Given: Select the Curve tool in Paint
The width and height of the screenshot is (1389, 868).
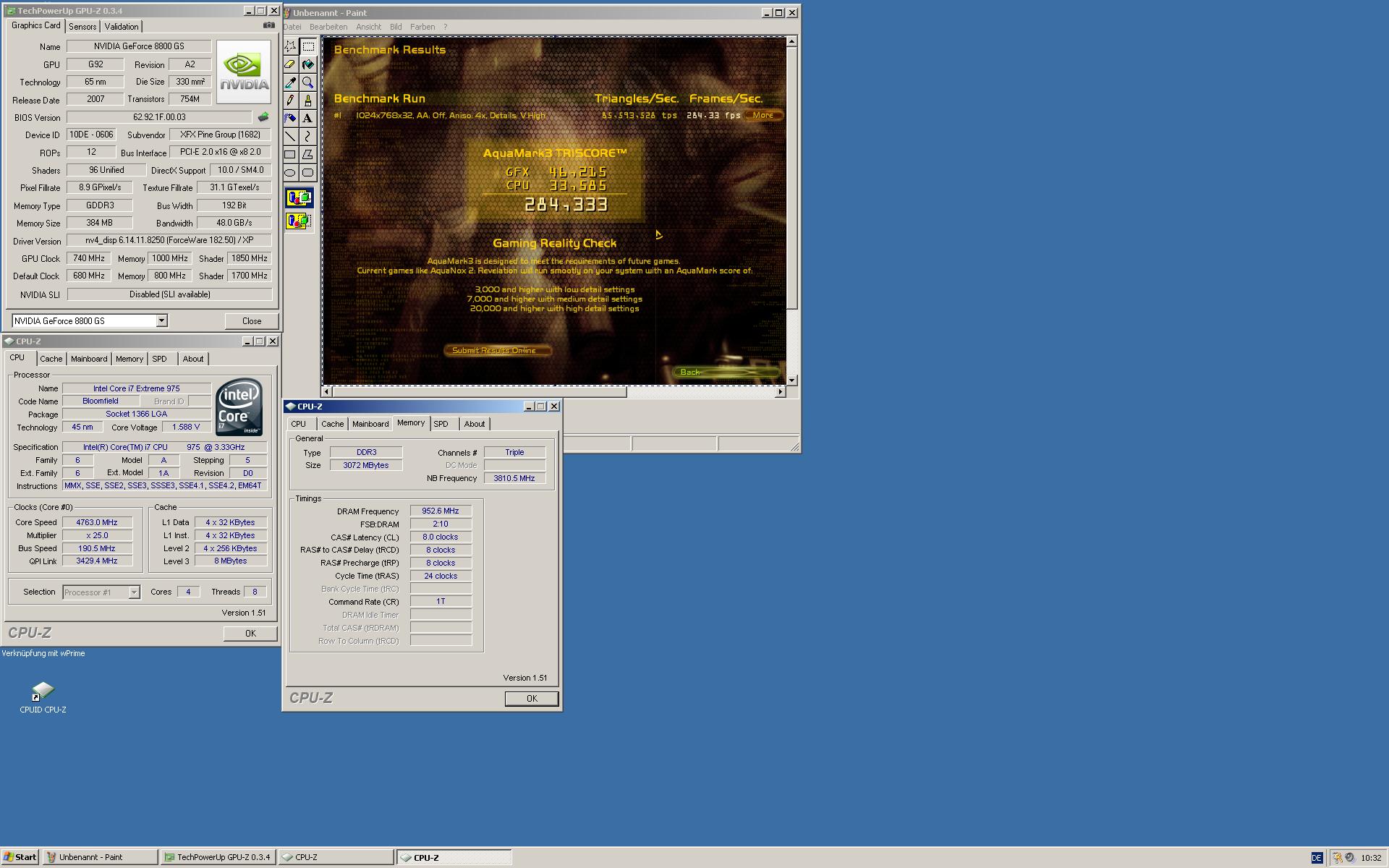Looking at the screenshot, I should click(308, 136).
